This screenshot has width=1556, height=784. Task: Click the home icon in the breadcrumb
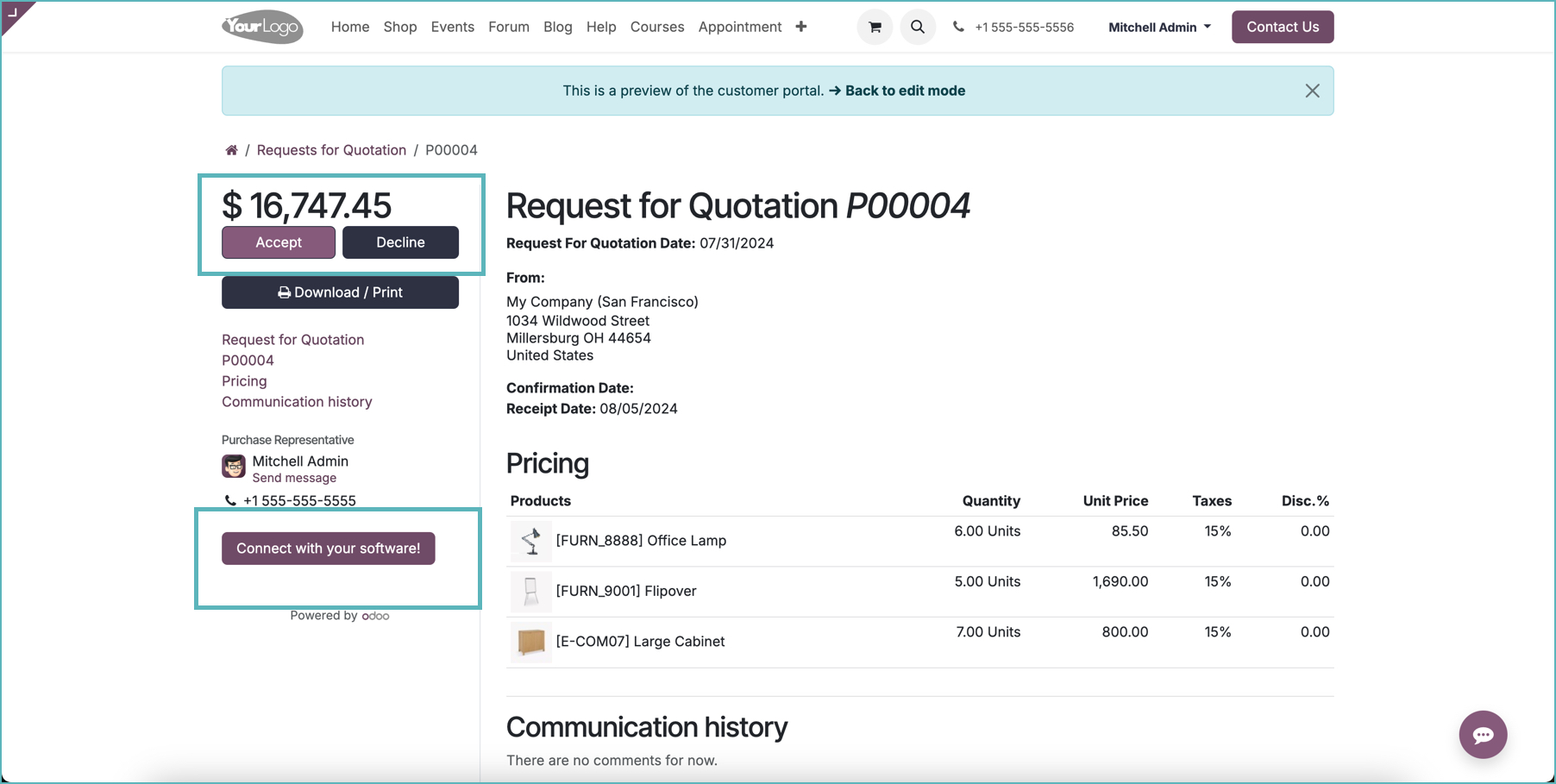(231, 149)
